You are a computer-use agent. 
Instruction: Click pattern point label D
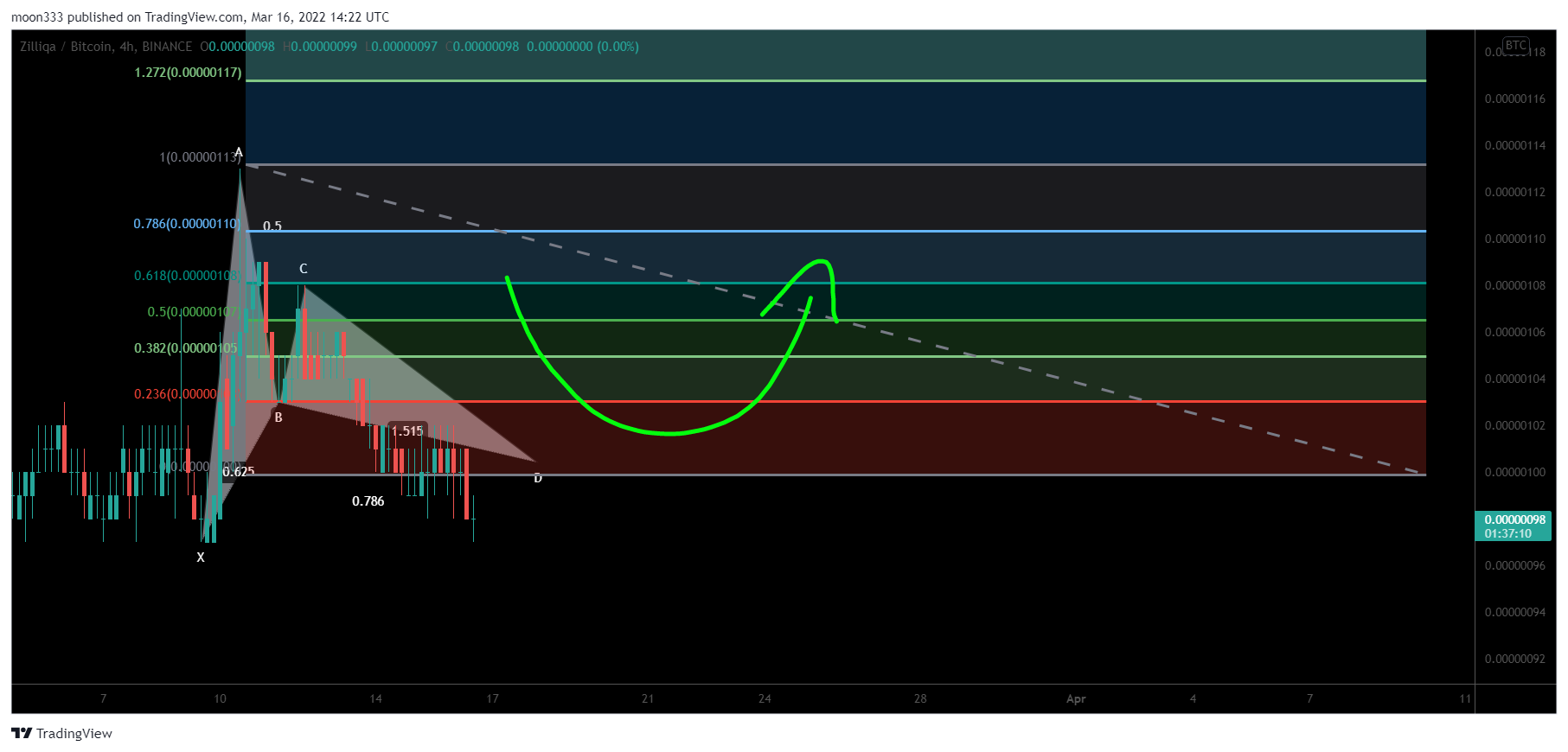pos(538,478)
